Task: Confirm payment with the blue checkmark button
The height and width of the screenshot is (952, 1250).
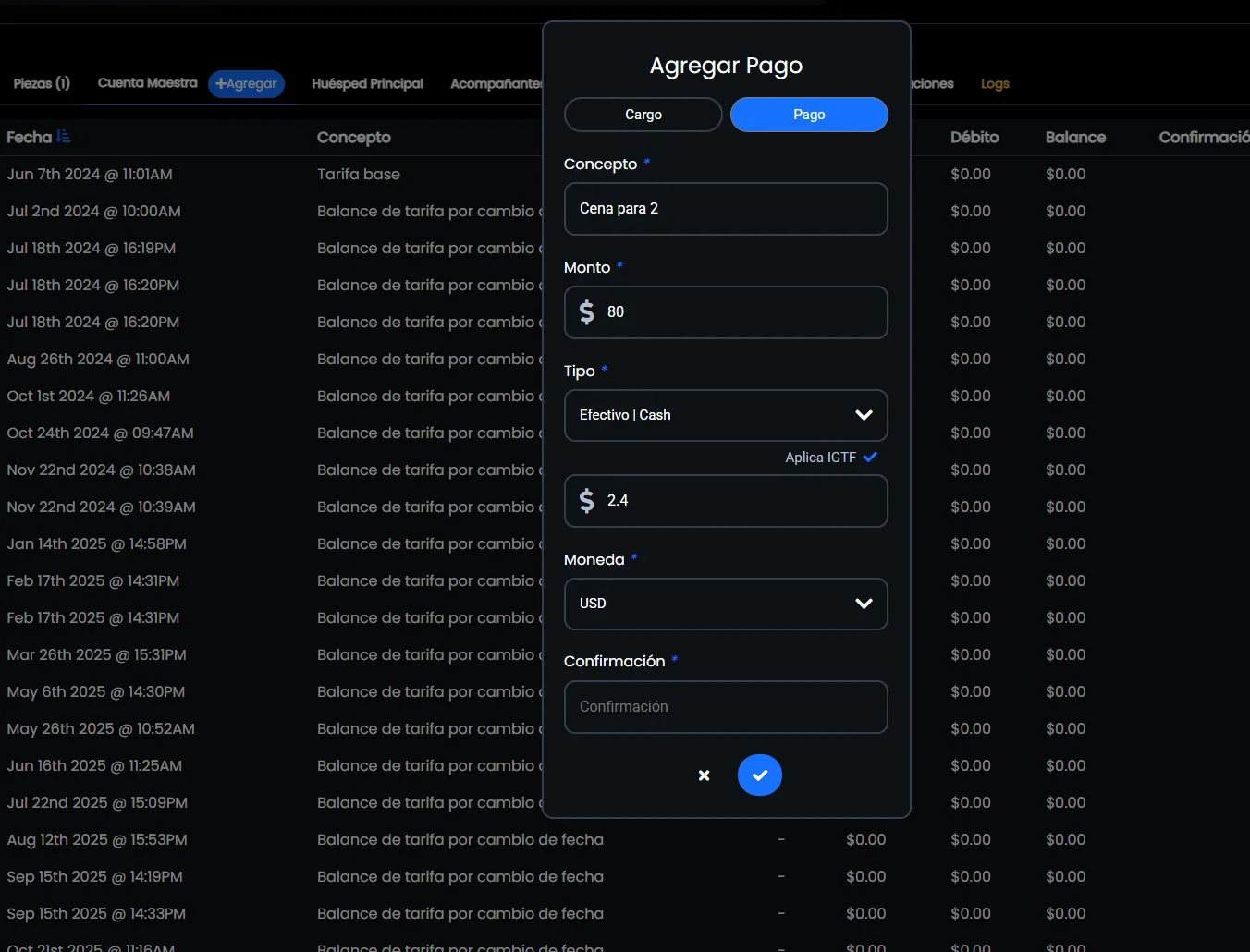Action: click(x=760, y=775)
